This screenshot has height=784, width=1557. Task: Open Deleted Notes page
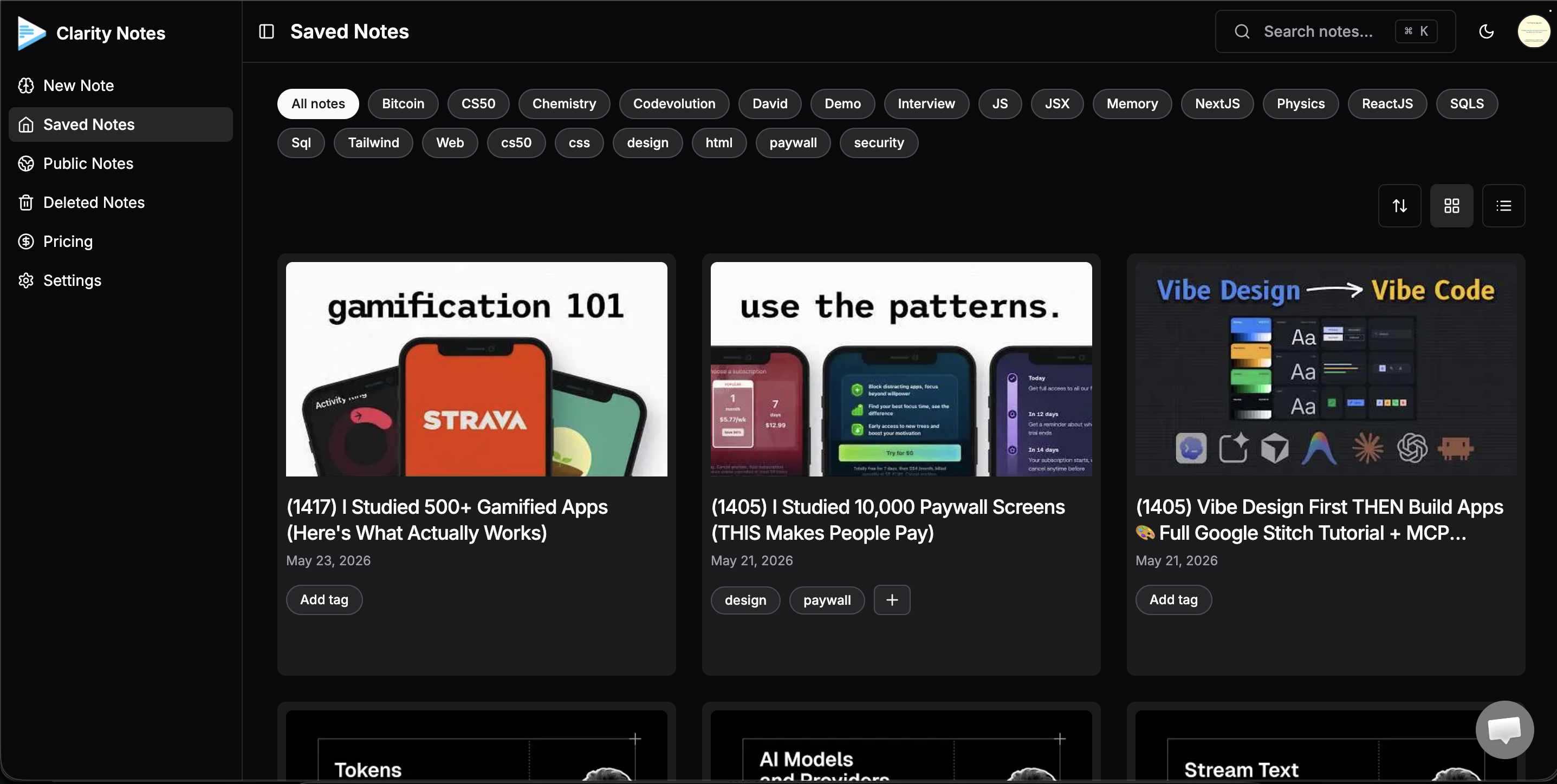click(x=121, y=202)
